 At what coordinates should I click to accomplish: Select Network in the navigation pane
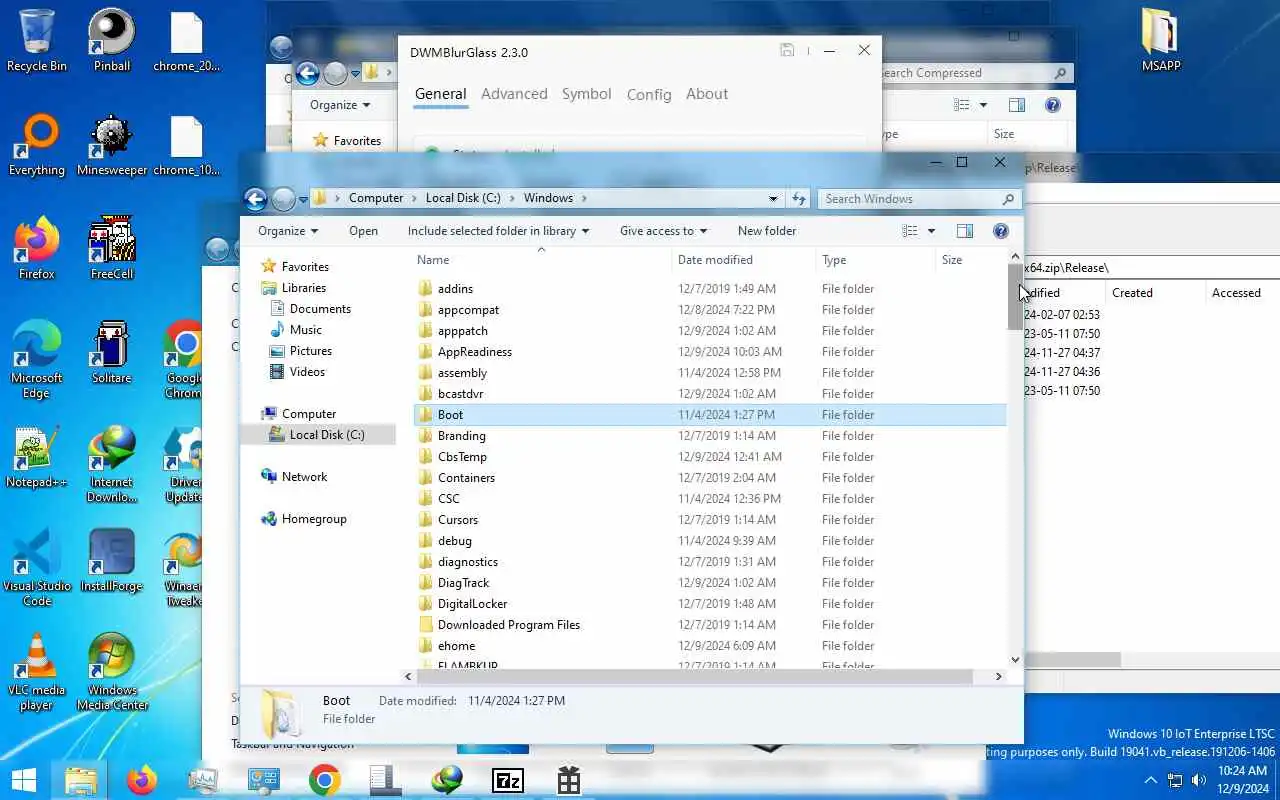coord(304,477)
